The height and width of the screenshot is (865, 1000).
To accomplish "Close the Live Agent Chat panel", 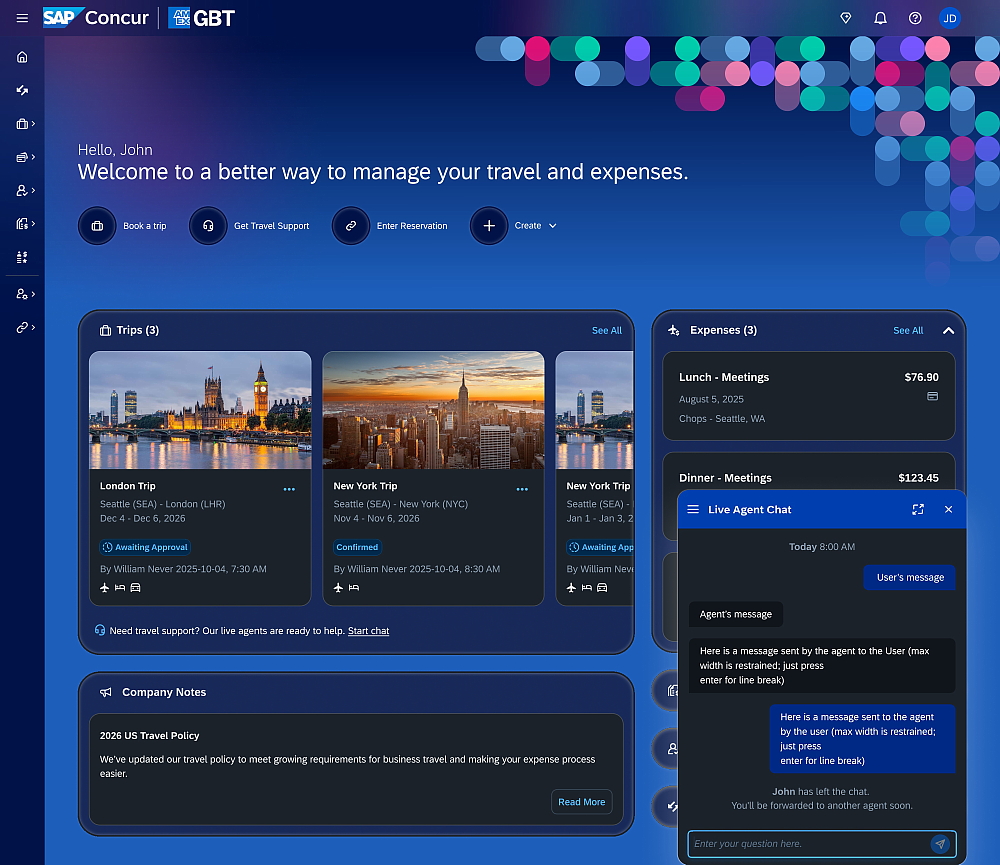I will pyautogui.click(x=949, y=510).
